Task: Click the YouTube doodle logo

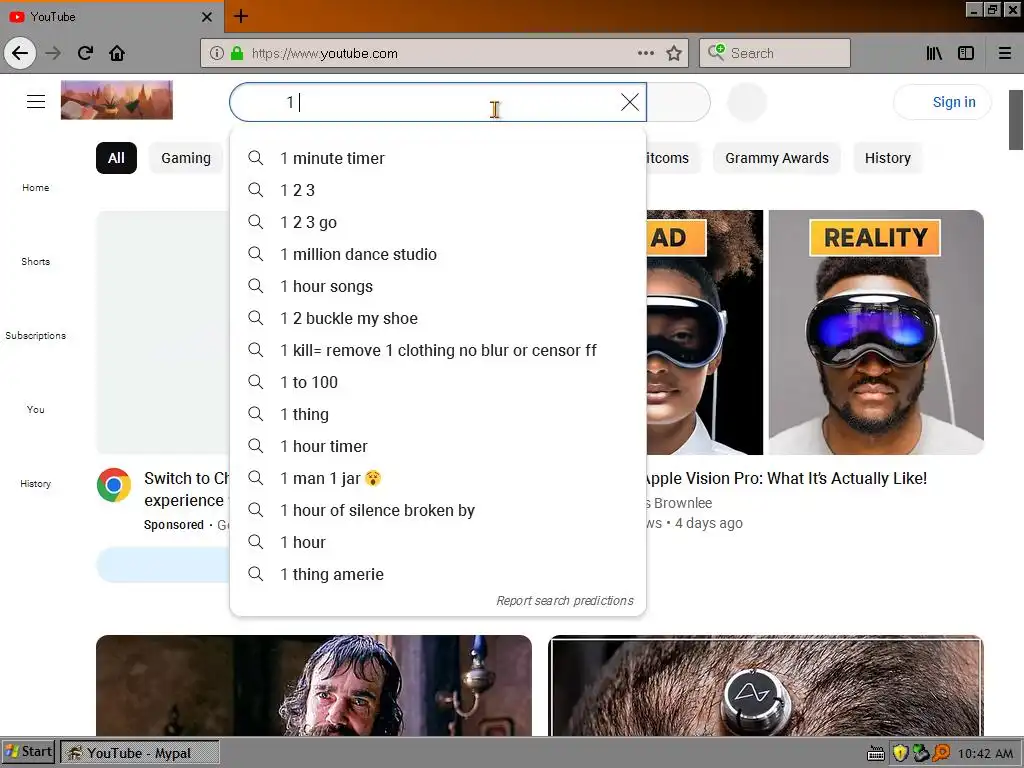Action: [117, 100]
